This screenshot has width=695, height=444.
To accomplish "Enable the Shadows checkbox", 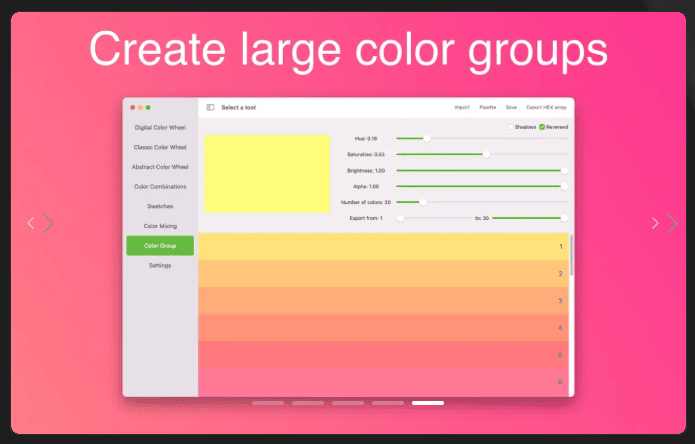I will (x=511, y=127).
